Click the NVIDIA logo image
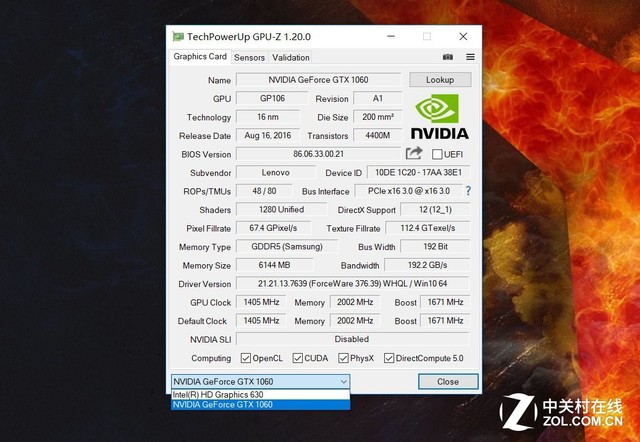Screen dimensions: 640x442 pyautogui.click(x=439, y=117)
